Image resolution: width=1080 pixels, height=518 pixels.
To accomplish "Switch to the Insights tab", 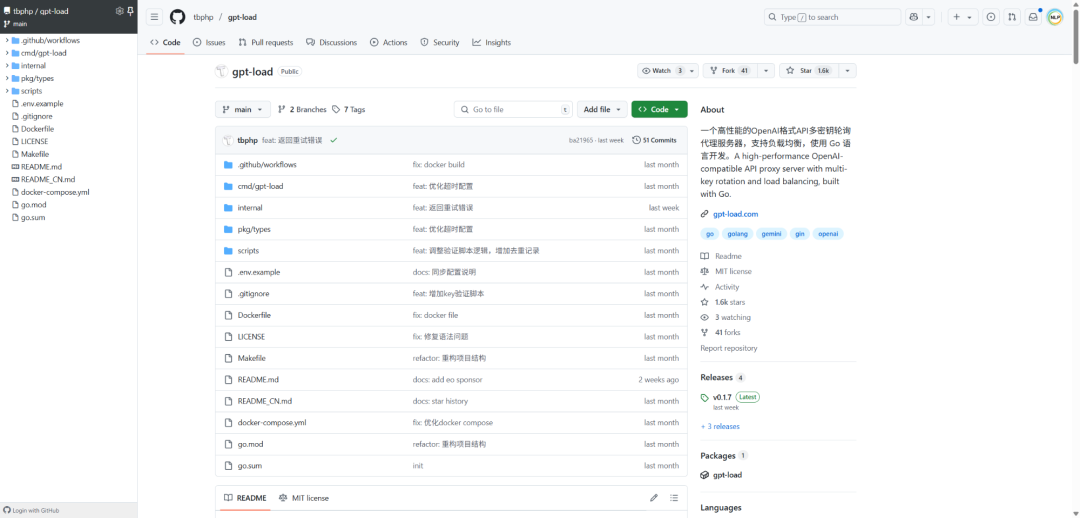I will (x=492, y=43).
